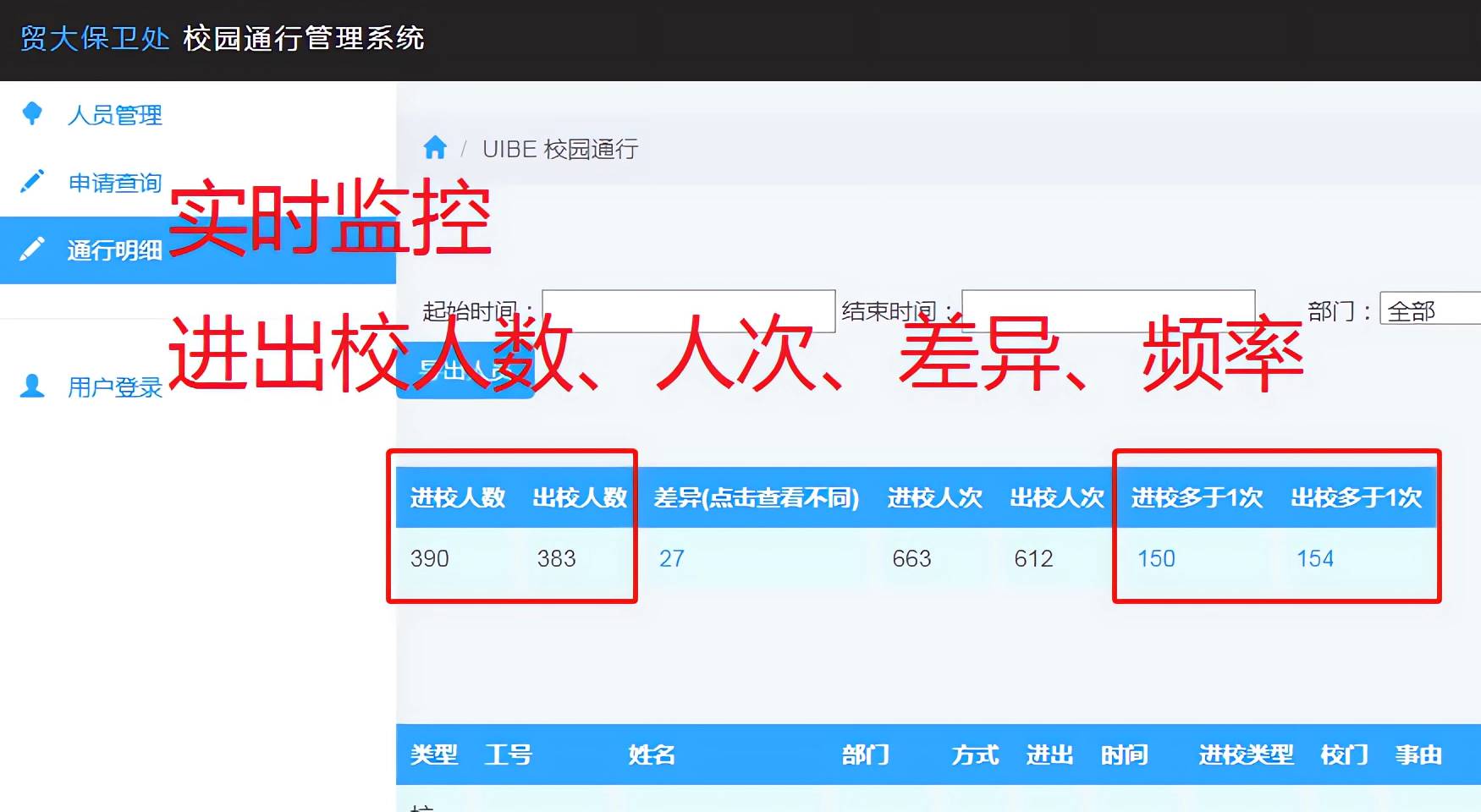Go to 用户登录 page
This screenshot has height=812, width=1481.
coord(114,387)
